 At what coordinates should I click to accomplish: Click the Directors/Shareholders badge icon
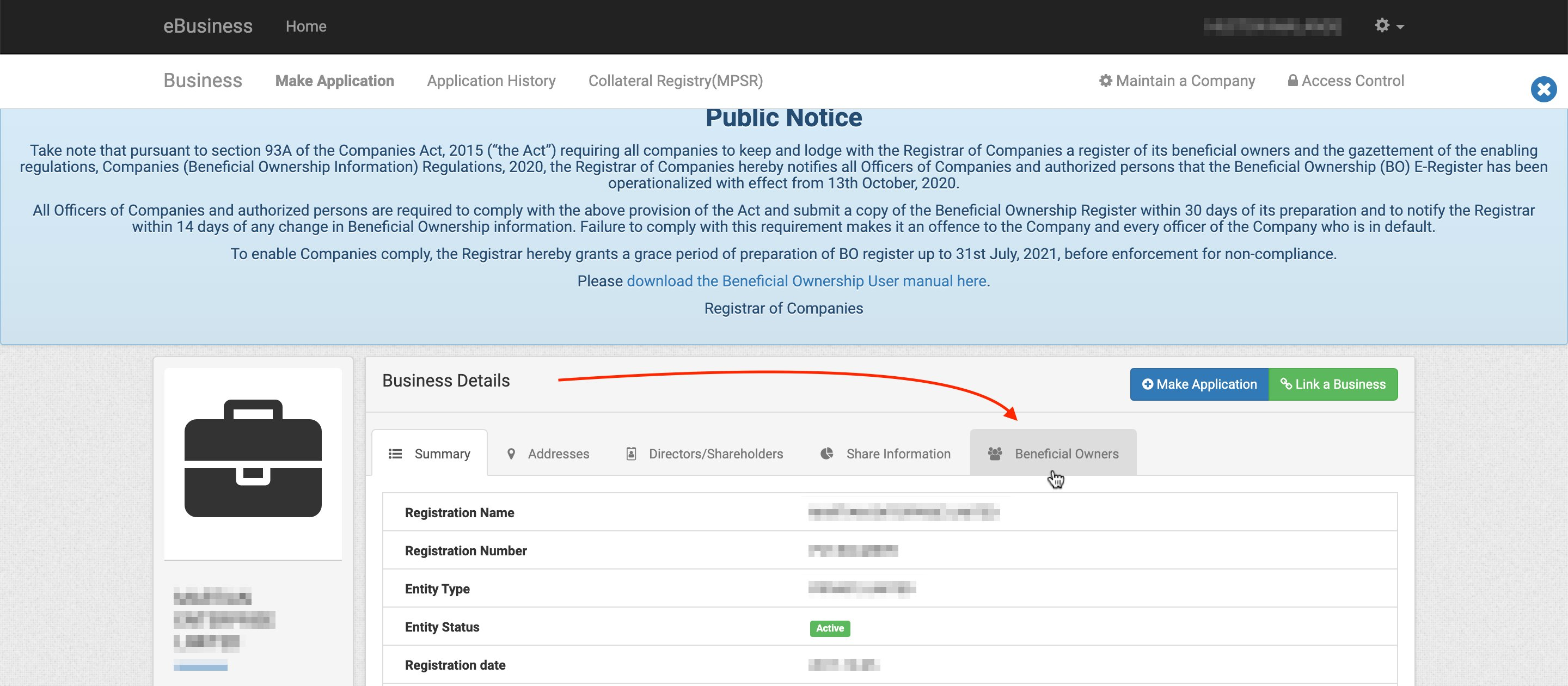click(631, 454)
